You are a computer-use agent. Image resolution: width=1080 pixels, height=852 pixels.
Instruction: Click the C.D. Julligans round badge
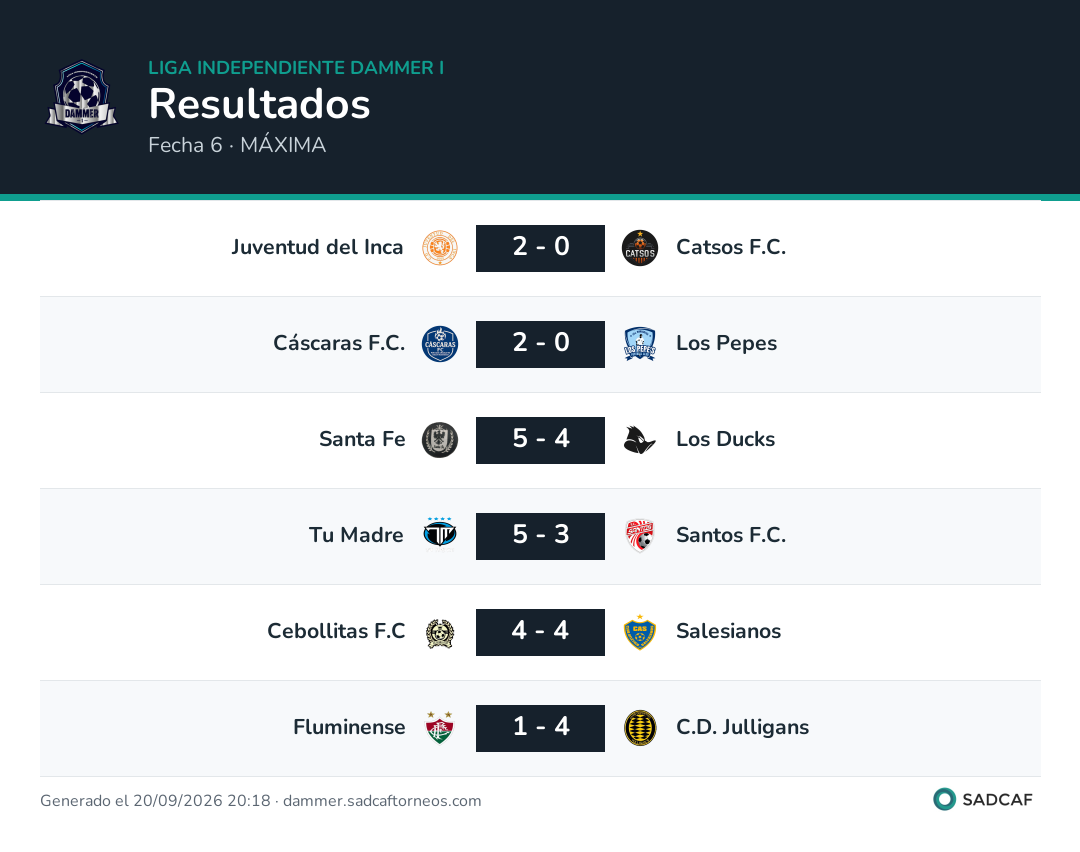point(640,728)
